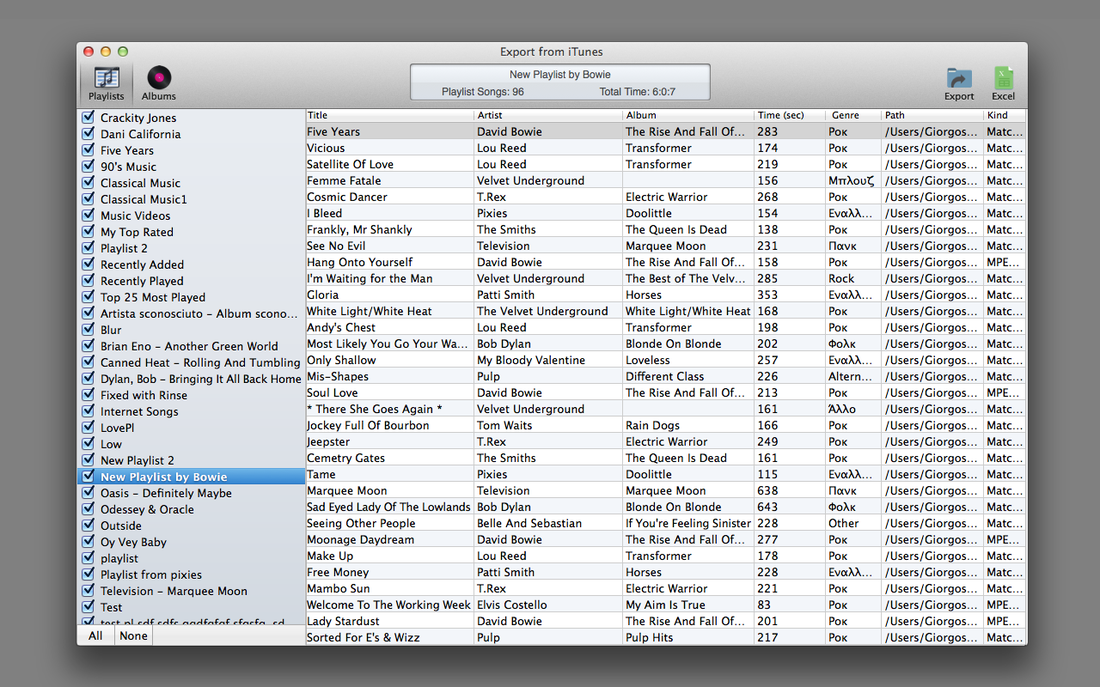Select the Low playlist
Image resolution: width=1100 pixels, height=687 pixels.
(x=111, y=443)
